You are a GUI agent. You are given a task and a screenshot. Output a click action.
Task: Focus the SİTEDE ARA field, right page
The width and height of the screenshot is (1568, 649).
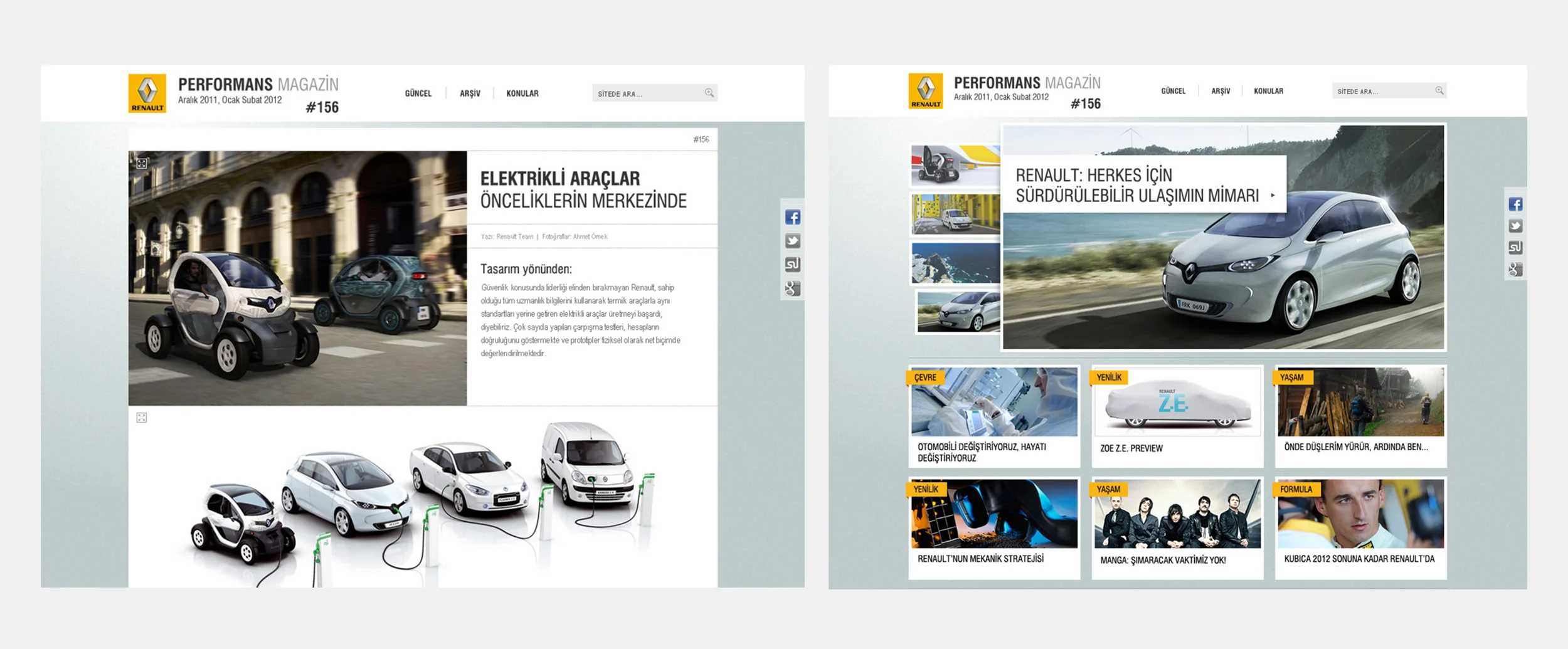tap(1389, 91)
